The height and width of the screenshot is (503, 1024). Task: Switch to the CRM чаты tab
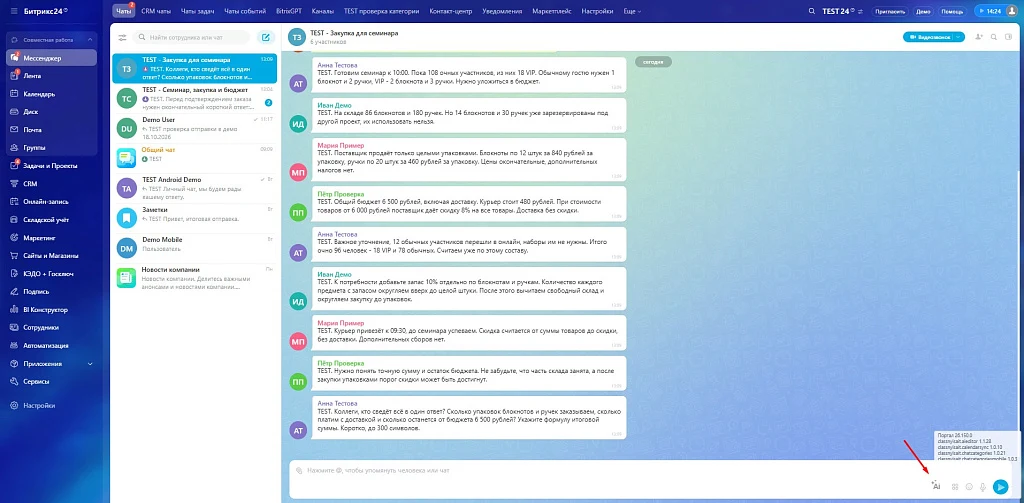click(155, 11)
